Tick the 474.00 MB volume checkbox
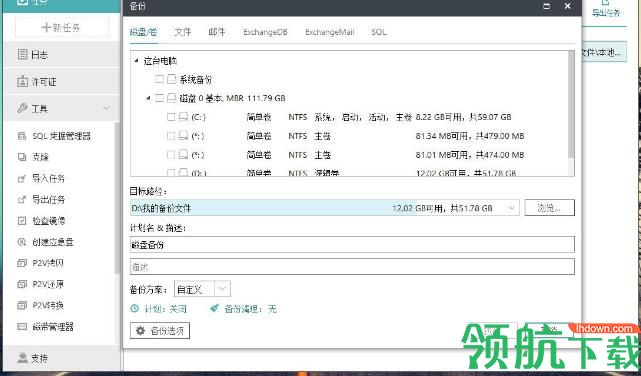The height and width of the screenshot is (376, 641). coord(171,154)
